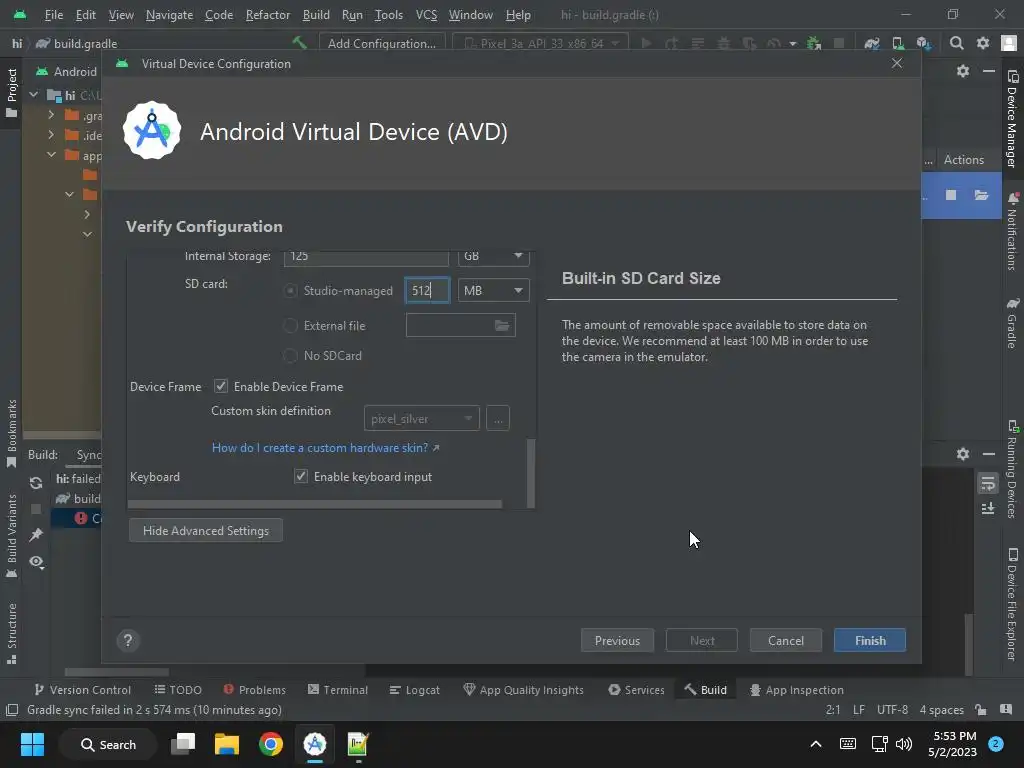
Task: Click the Task View taskbar icon
Action: click(x=183, y=744)
